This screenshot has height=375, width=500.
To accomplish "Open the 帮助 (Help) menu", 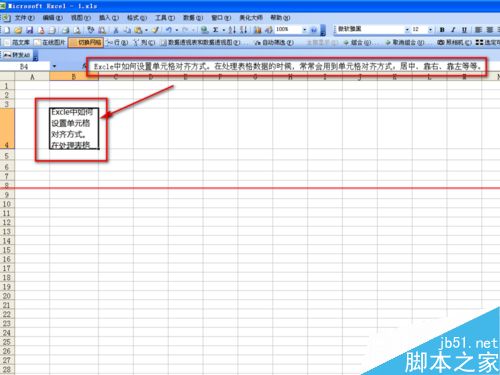I will 280,18.
